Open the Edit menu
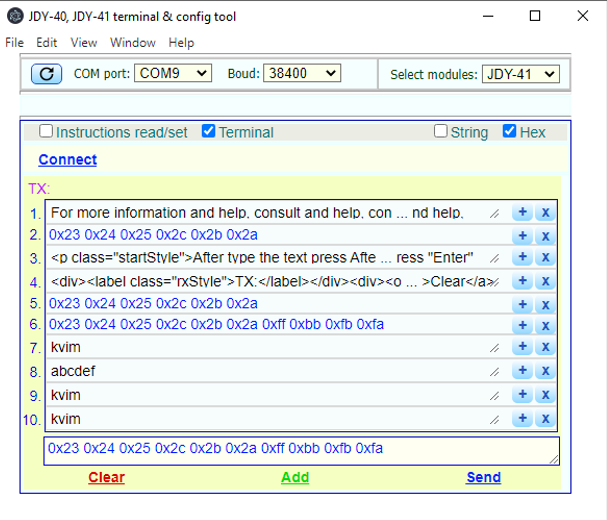 click(x=46, y=43)
